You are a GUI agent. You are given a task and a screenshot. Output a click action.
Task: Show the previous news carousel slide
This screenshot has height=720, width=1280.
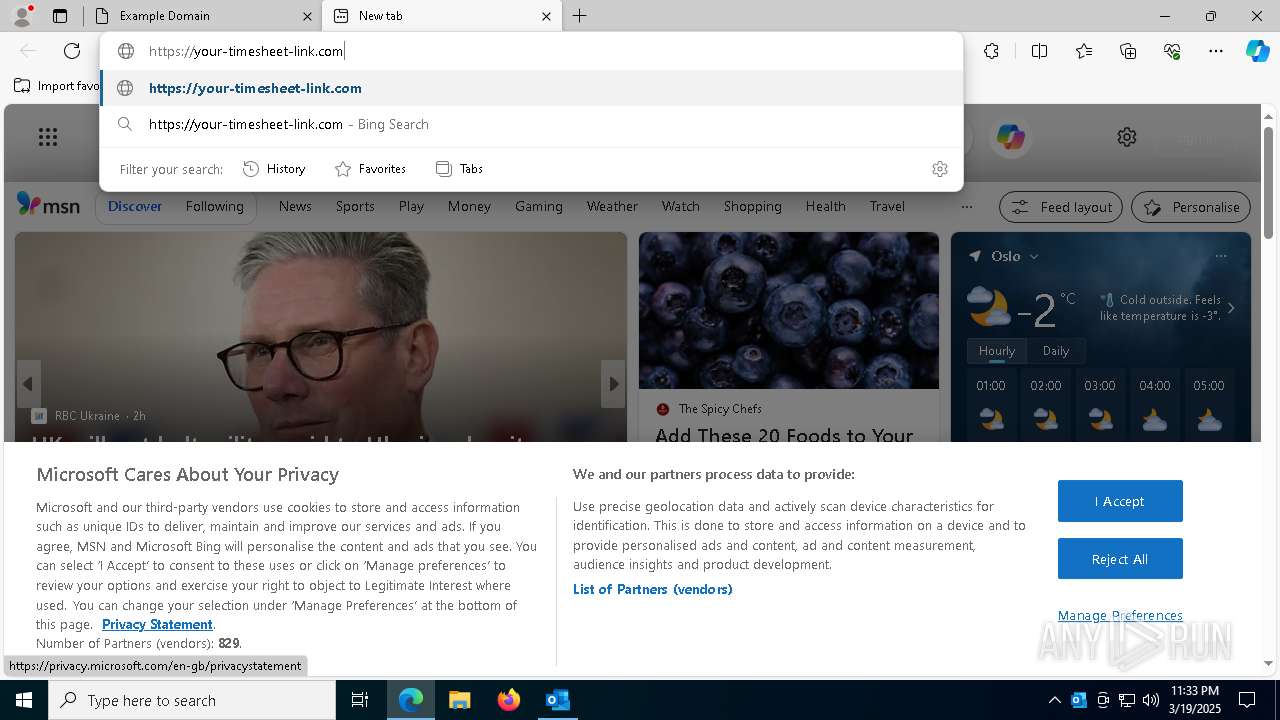coord(28,384)
